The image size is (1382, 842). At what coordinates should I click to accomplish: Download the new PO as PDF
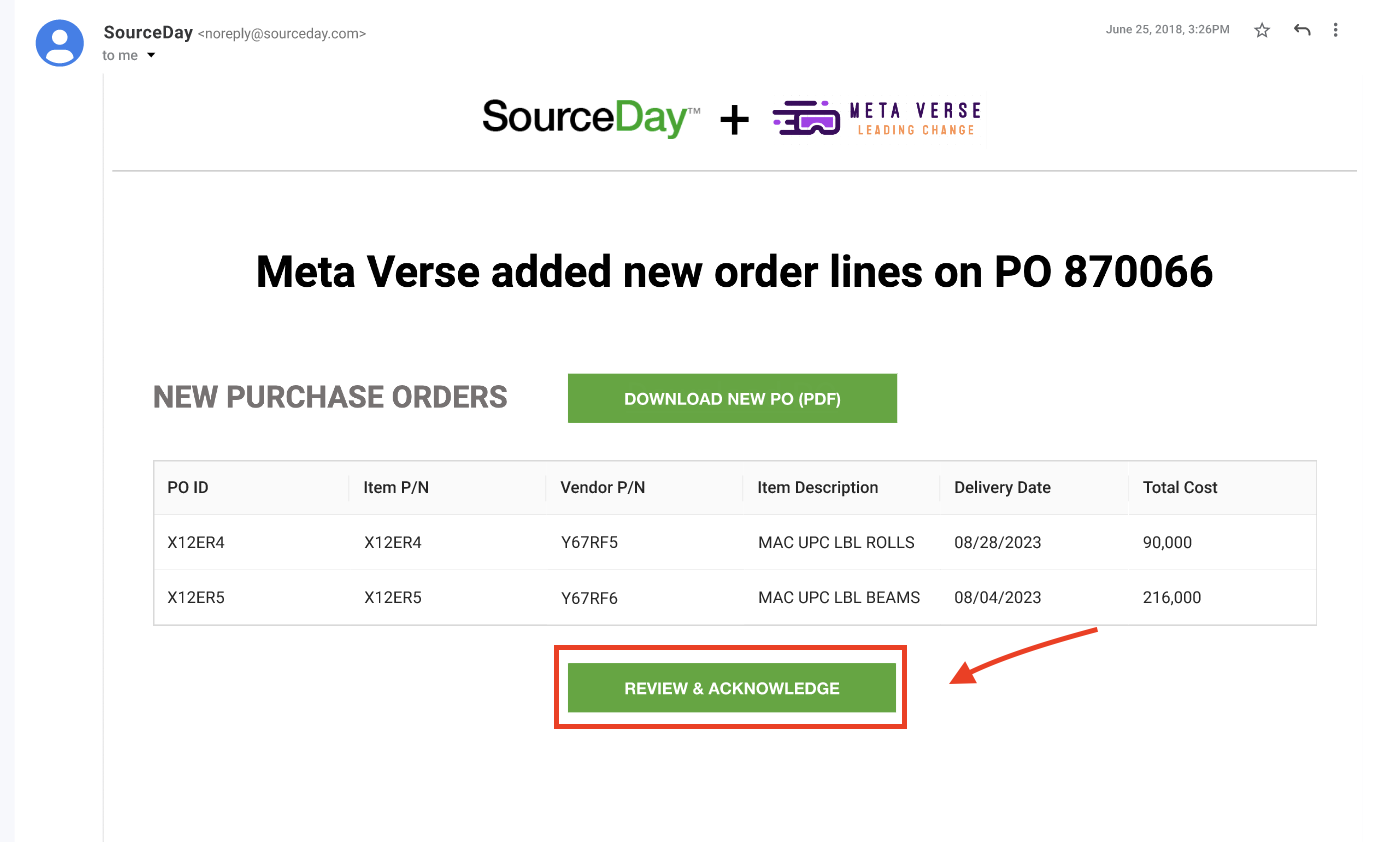click(x=732, y=399)
